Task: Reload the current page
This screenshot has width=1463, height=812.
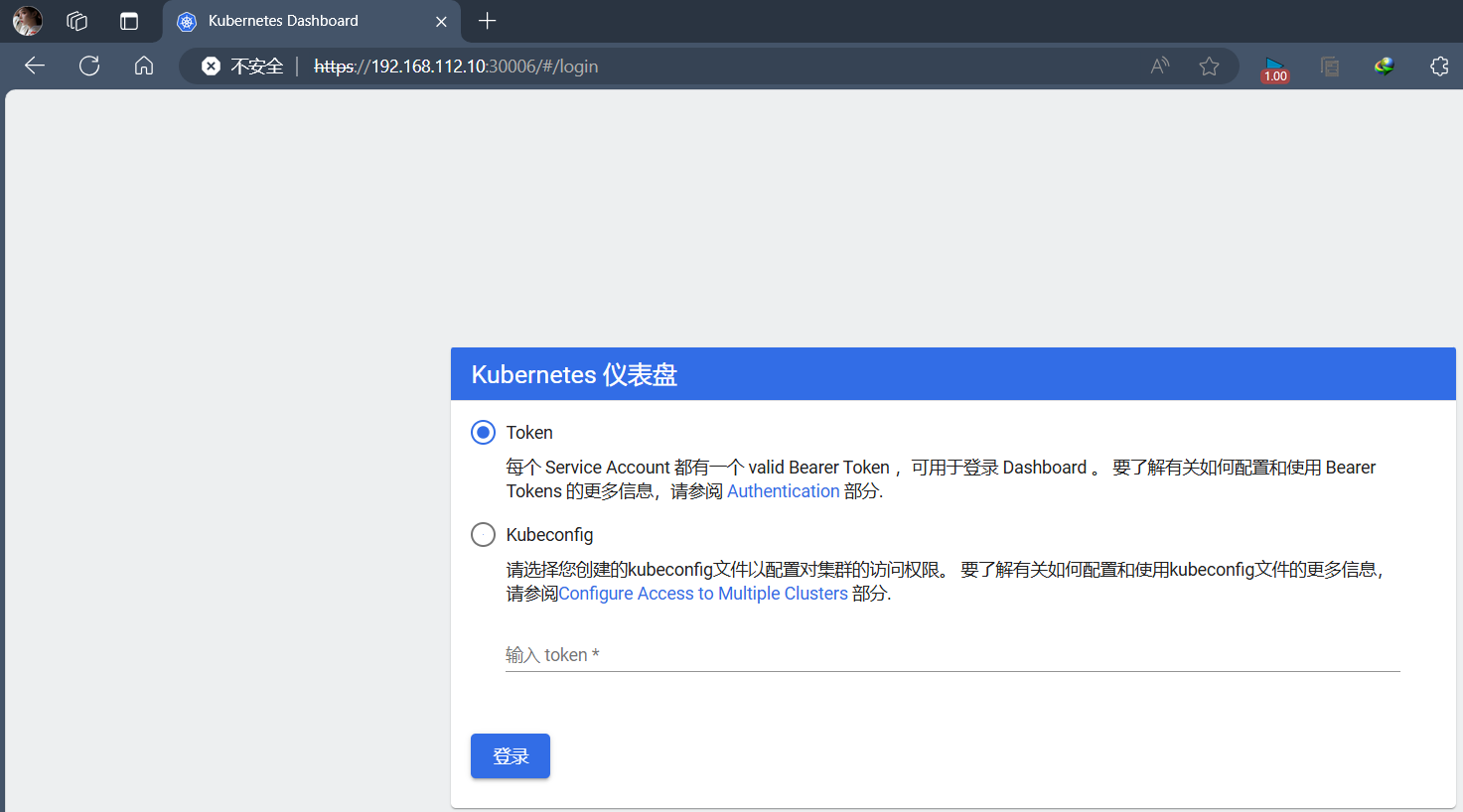Action: 89,66
